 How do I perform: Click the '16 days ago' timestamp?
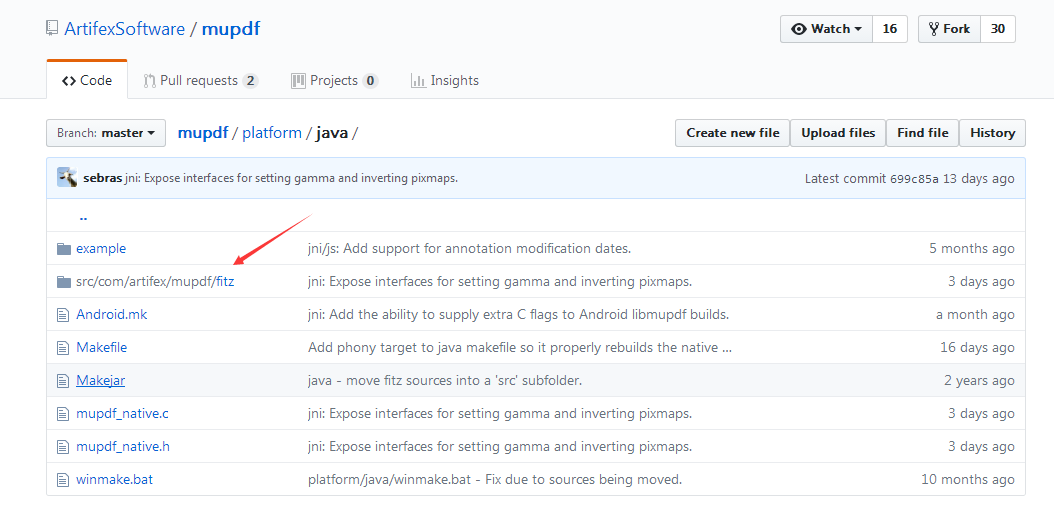977,347
